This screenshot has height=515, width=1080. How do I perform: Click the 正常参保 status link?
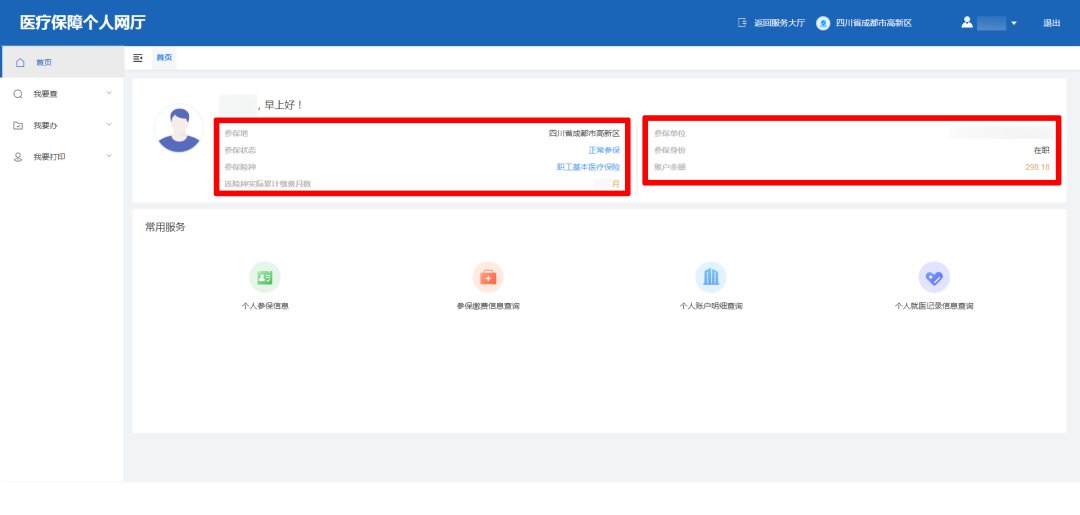coord(604,150)
